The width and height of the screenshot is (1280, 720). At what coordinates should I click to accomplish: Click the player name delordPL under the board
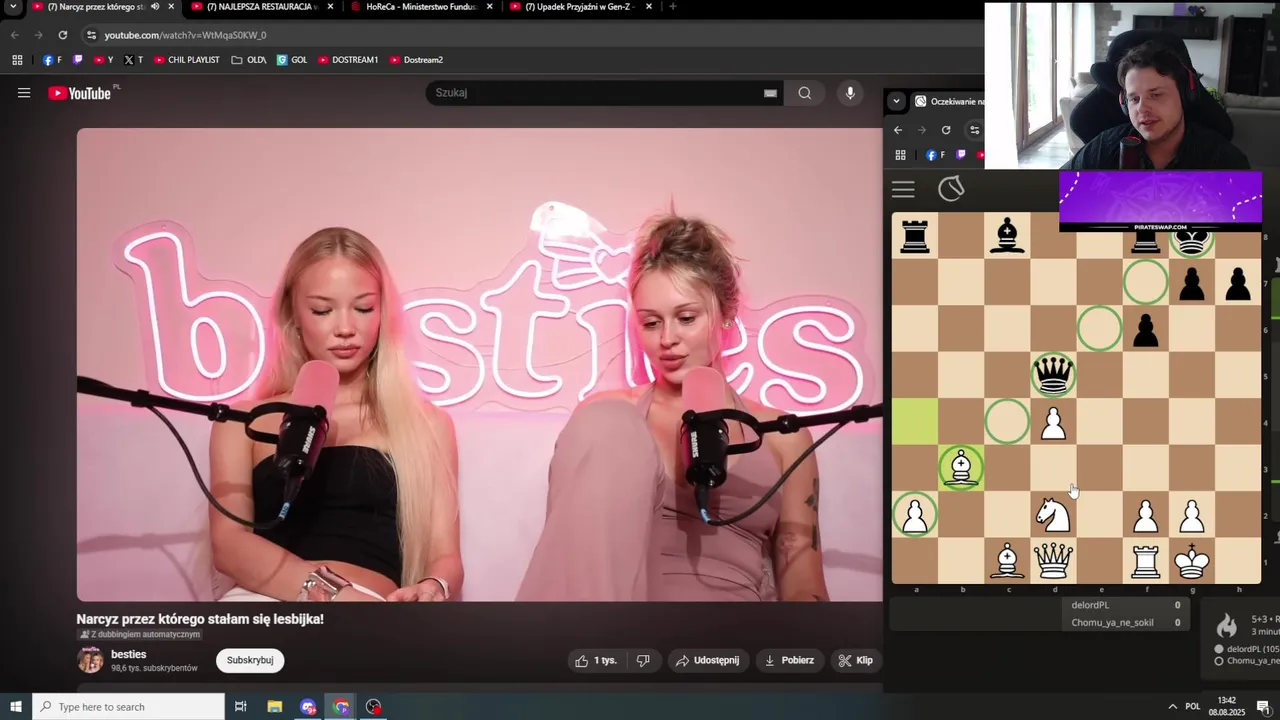(1090, 605)
